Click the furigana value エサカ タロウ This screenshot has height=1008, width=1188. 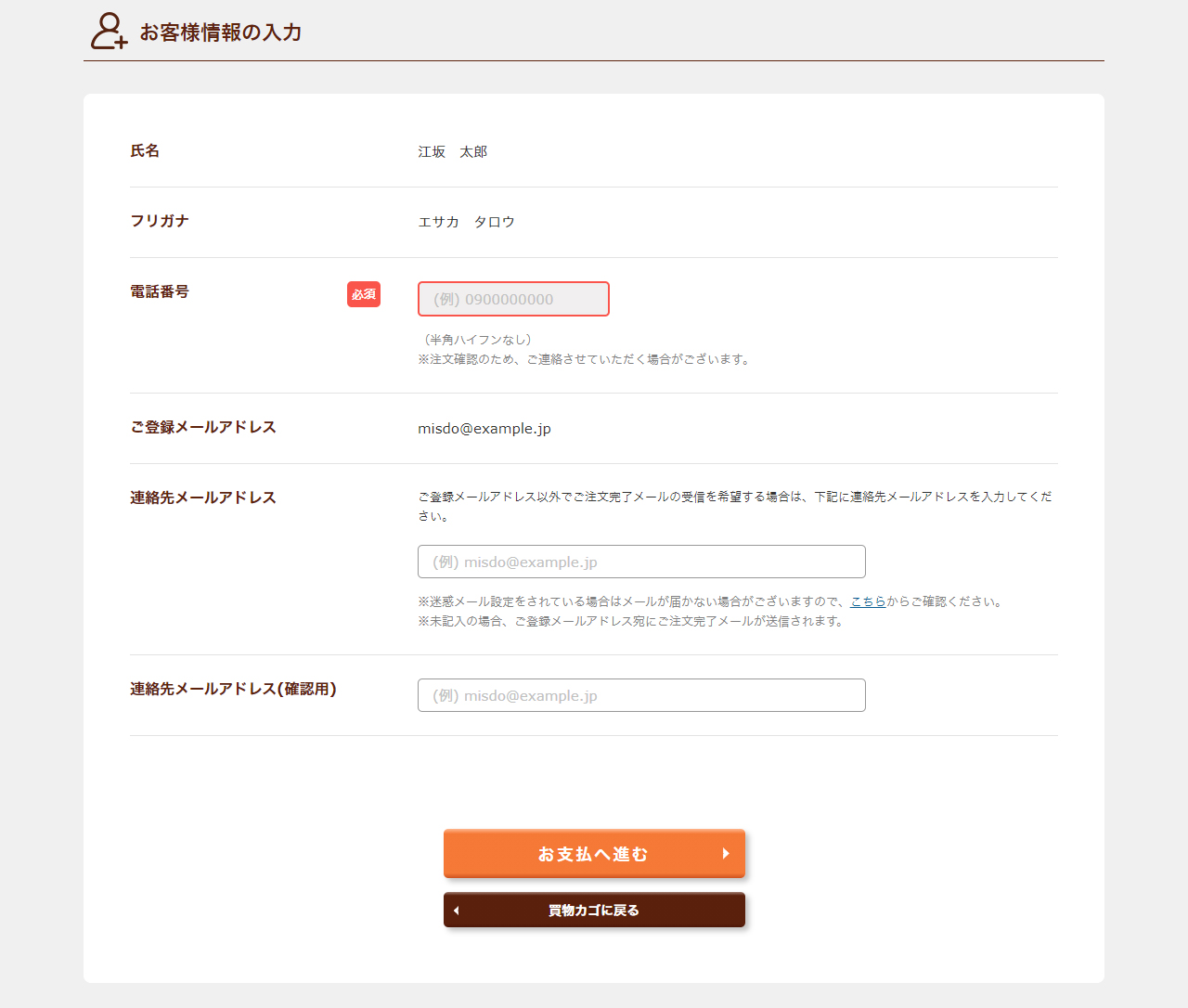pyautogui.click(x=466, y=222)
